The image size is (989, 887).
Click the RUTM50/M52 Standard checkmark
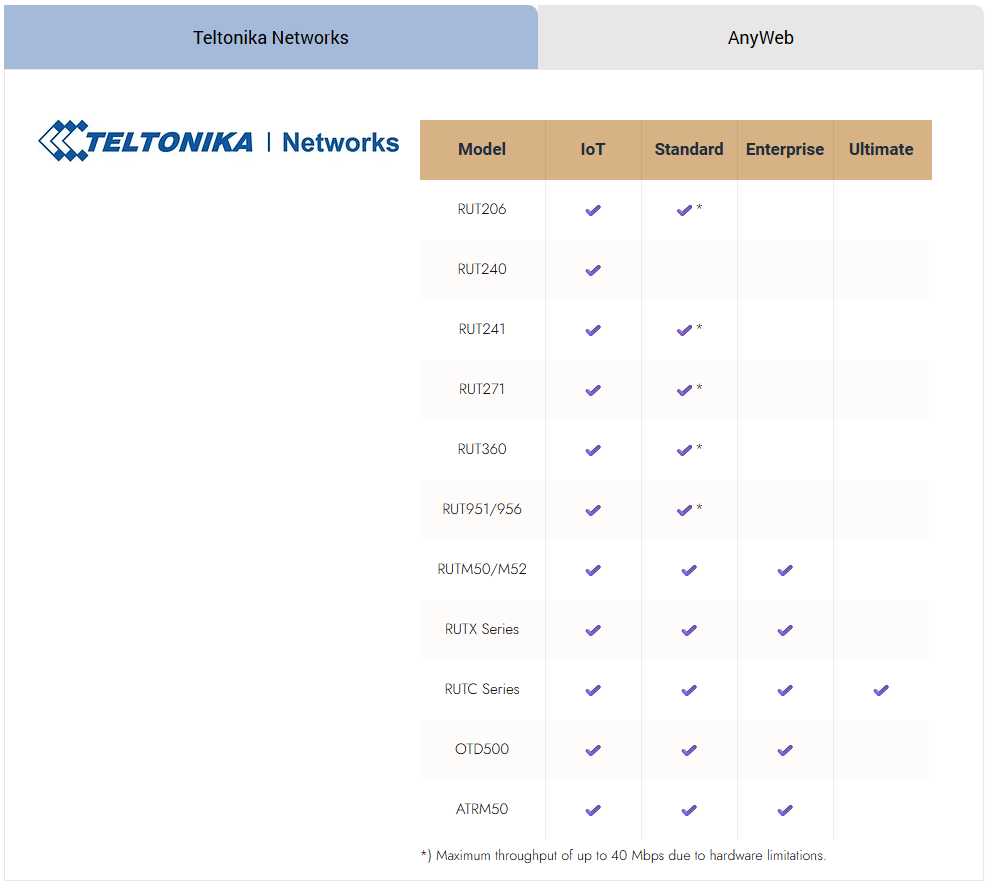pyautogui.click(x=689, y=570)
